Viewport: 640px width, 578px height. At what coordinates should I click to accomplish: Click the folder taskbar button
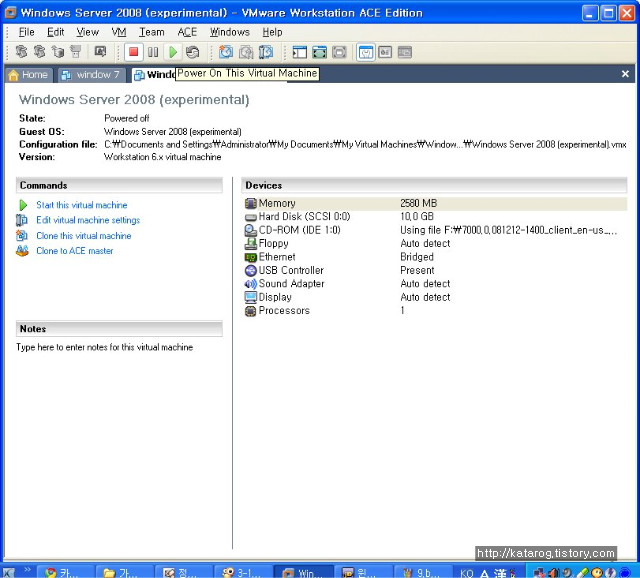[124, 572]
